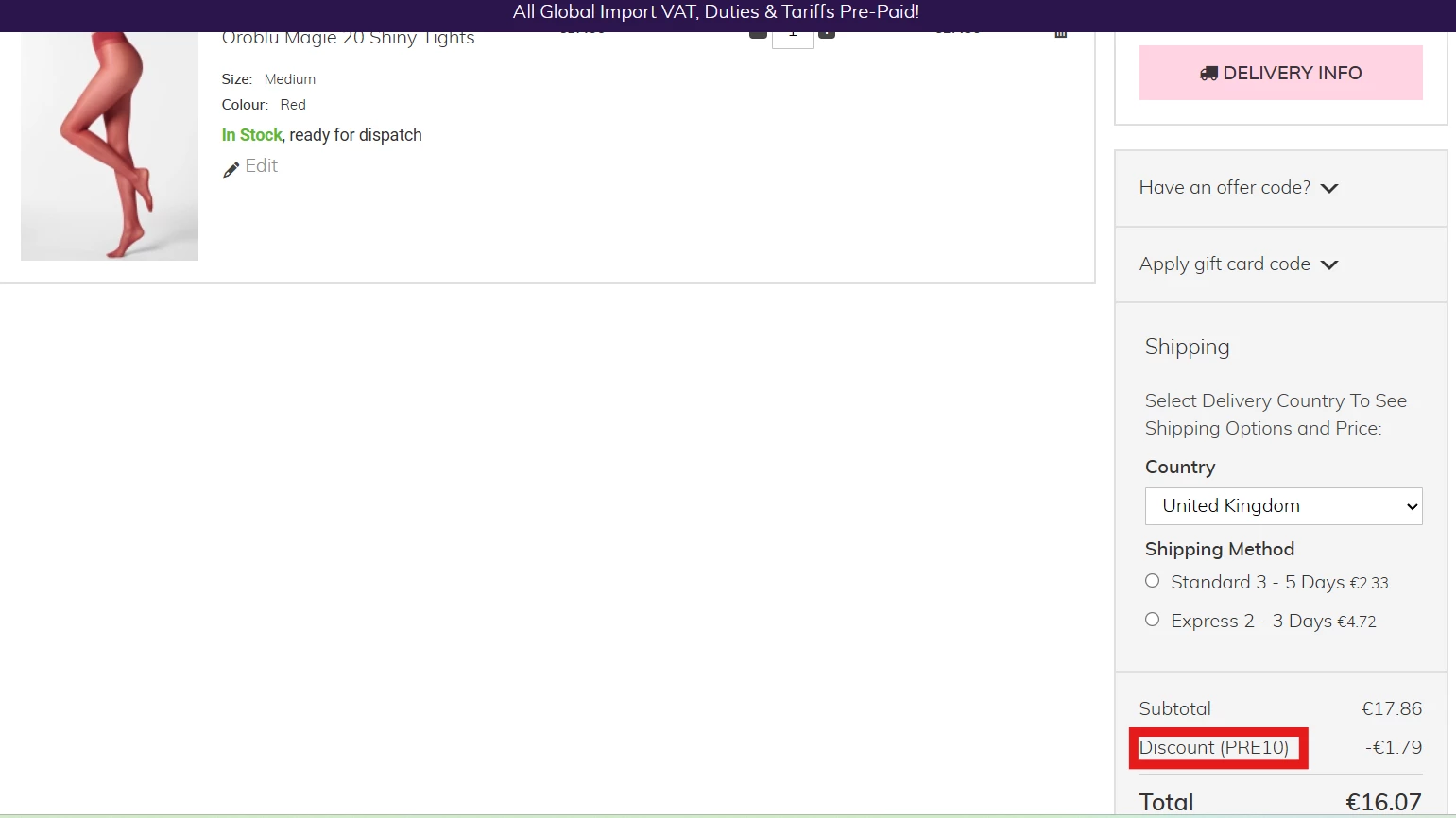Expand the Have an offer code section

click(1225, 188)
